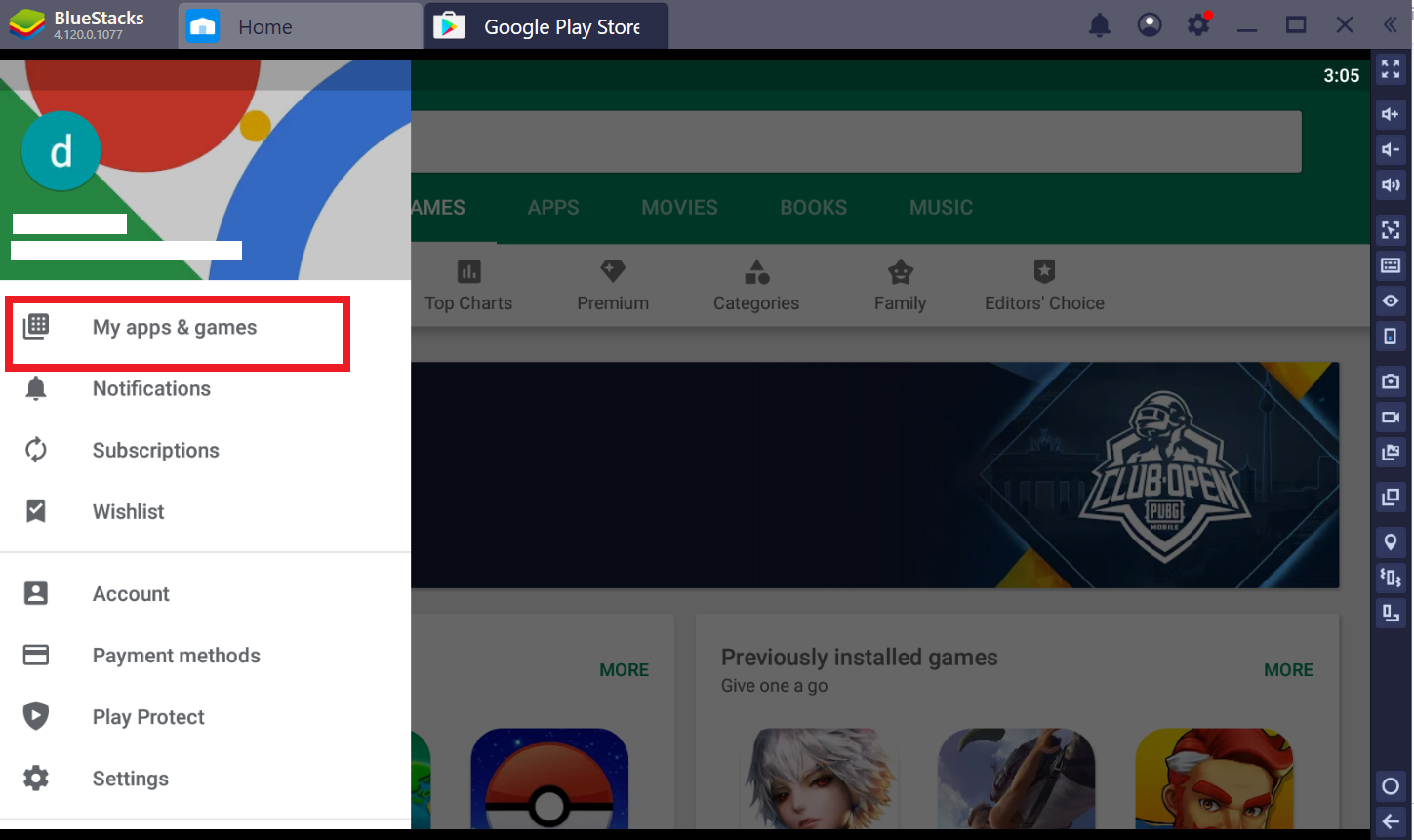
Task: Open the red-haired character game thumbnail
Action: [x=1214, y=779]
